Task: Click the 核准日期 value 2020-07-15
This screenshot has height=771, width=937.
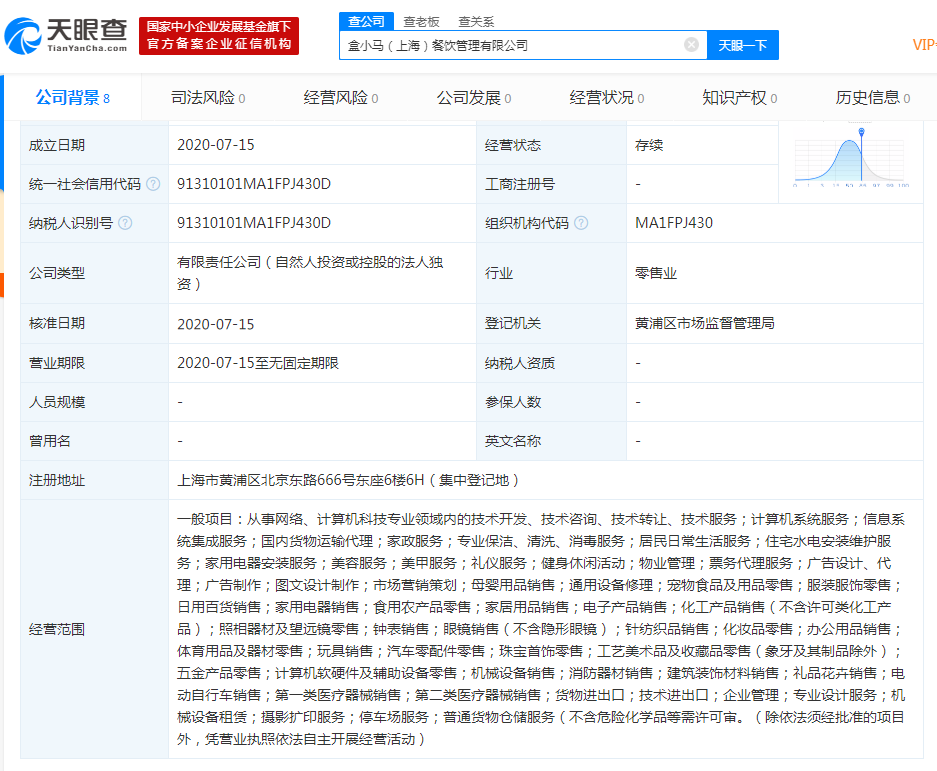Action: (216, 324)
